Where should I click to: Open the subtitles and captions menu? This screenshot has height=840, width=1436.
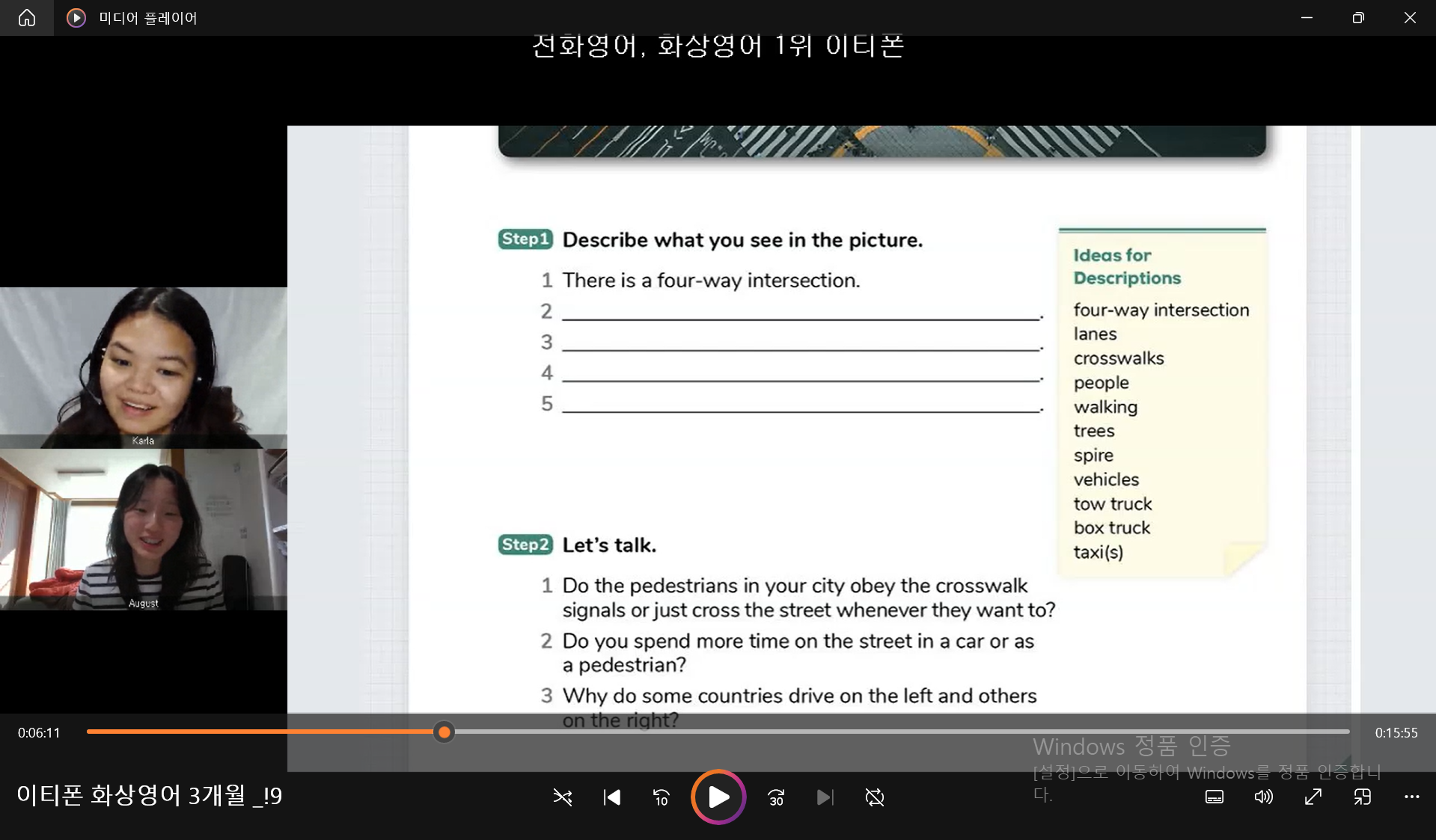pos(1214,797)
